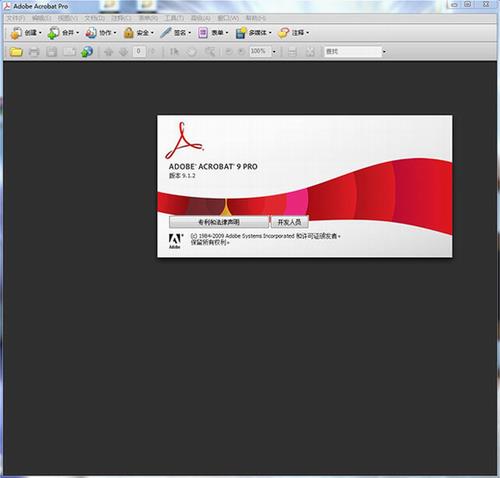This screenshot has width=500, height=478.
Task: Open the 高级(A) Advanced menu
Action: [x=201, y=18]
